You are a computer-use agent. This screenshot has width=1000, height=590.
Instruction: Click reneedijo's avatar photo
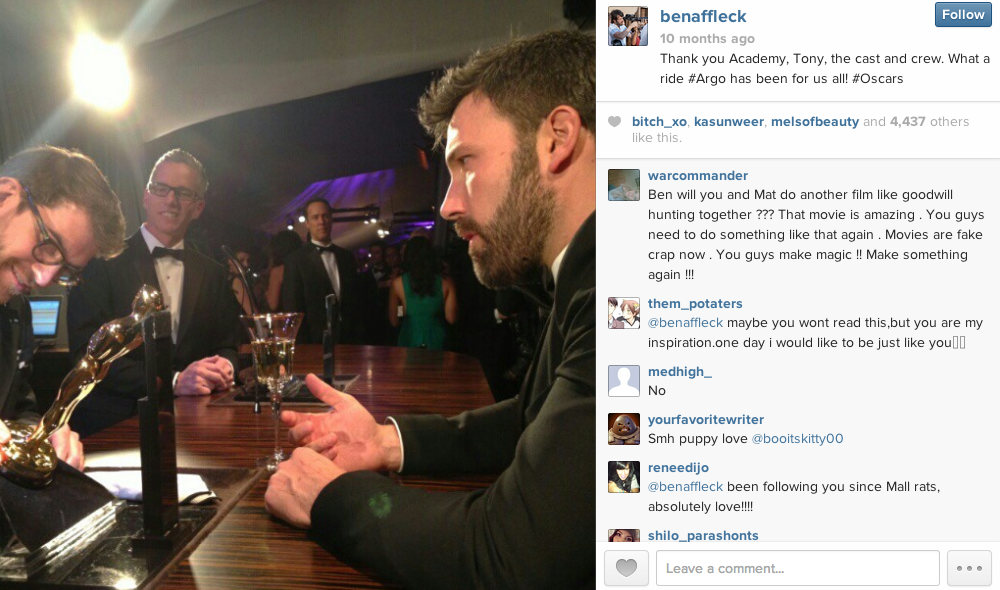point(624,477)
